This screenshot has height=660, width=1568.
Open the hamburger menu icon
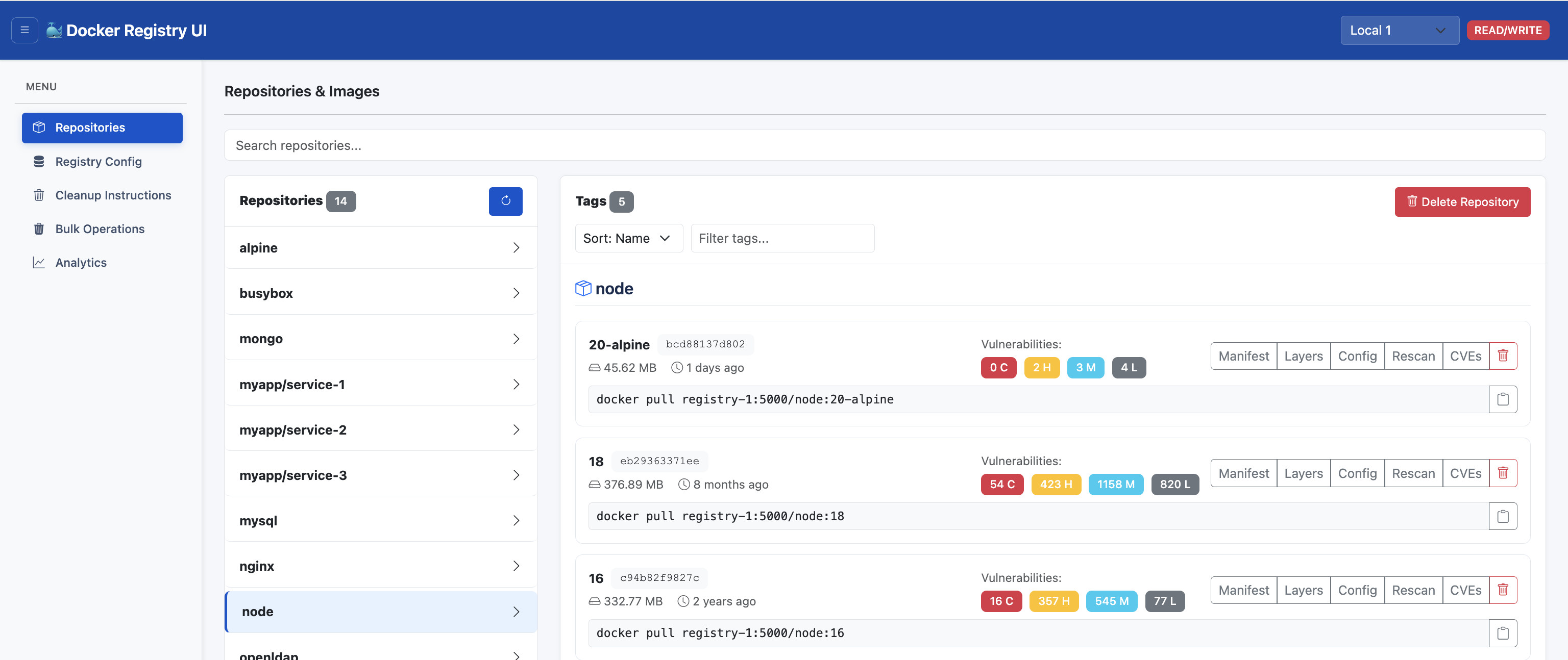[24, 30]
